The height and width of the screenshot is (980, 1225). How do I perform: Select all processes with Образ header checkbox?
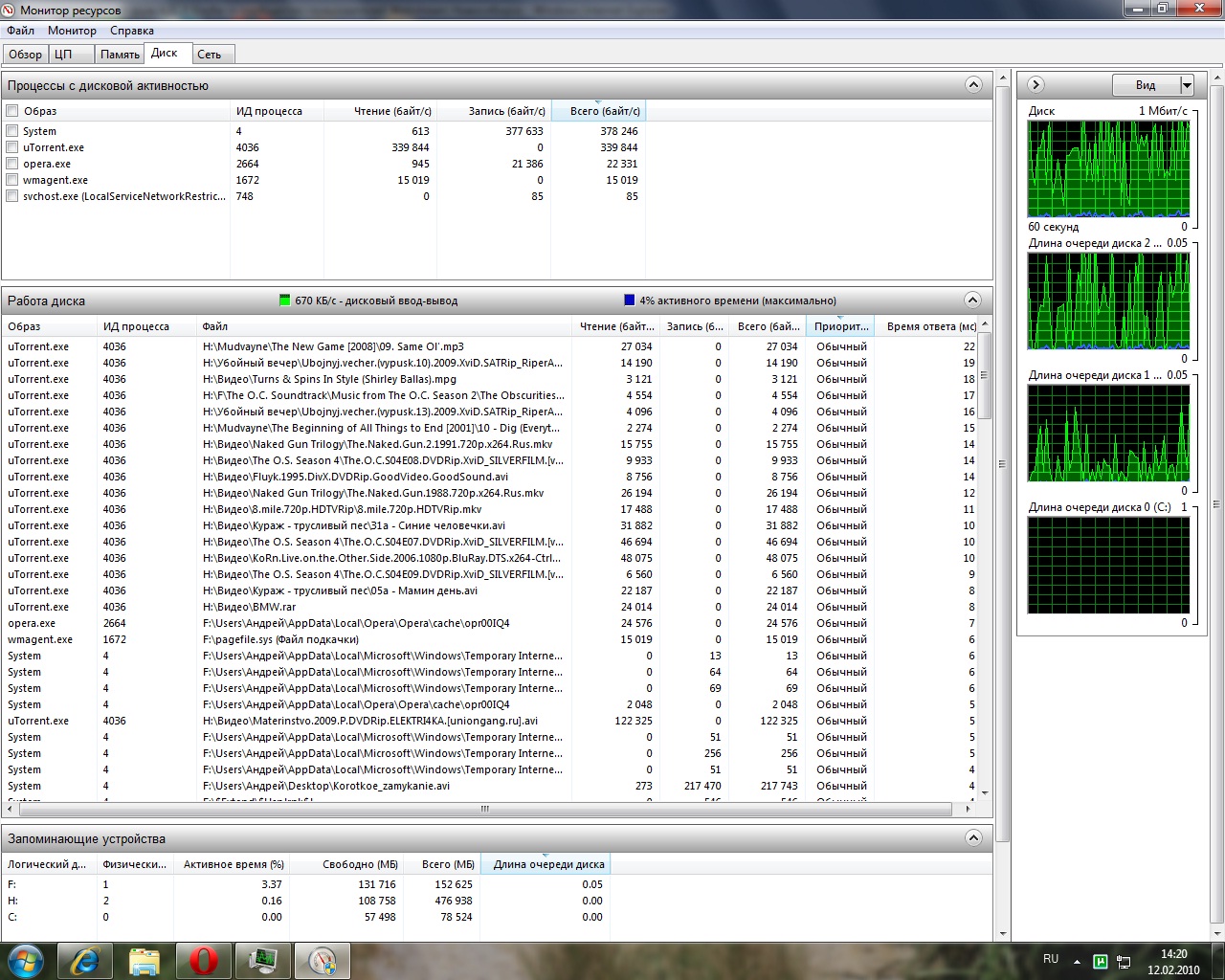[12, 111]
